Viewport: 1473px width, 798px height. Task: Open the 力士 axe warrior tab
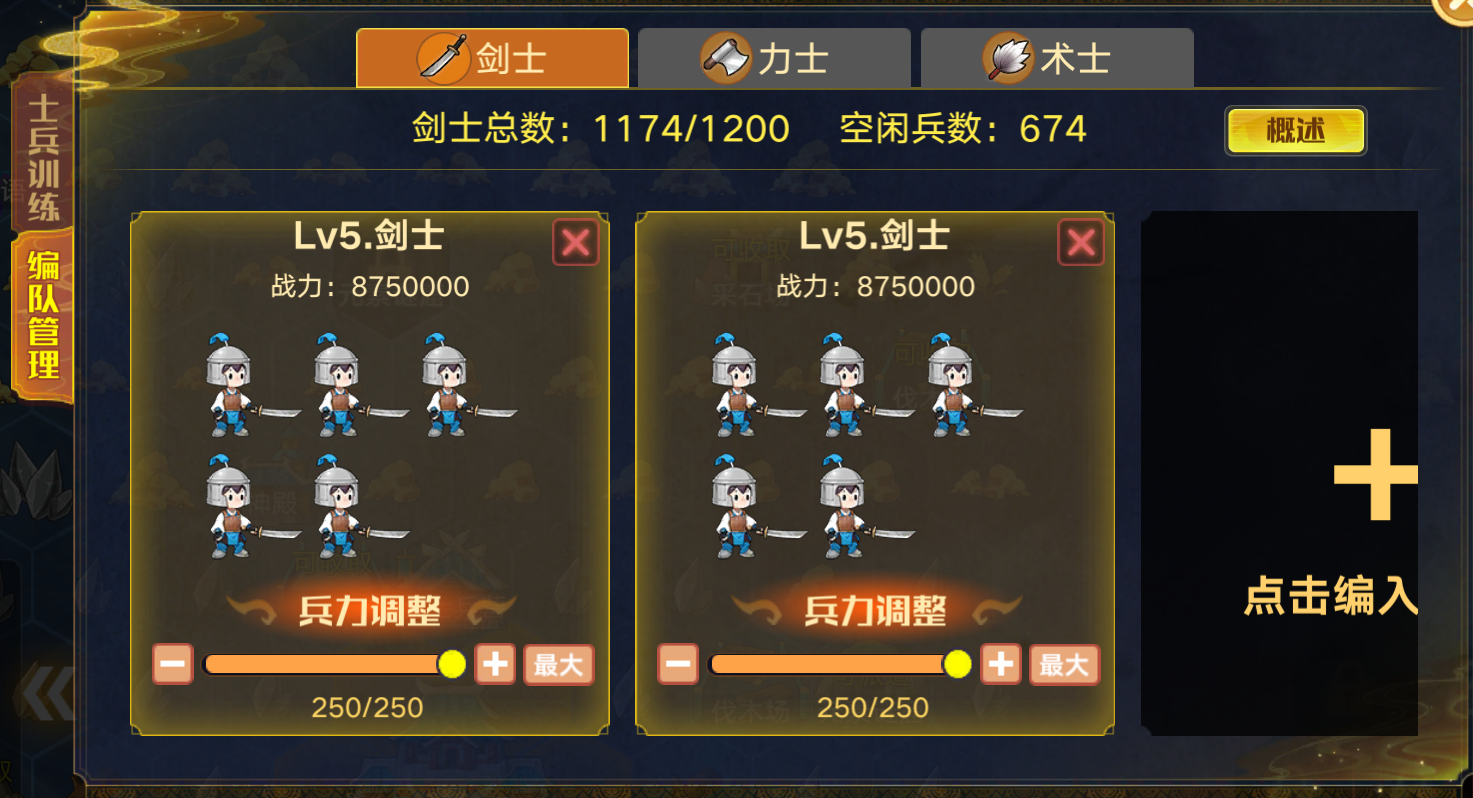tap(774, 58)
